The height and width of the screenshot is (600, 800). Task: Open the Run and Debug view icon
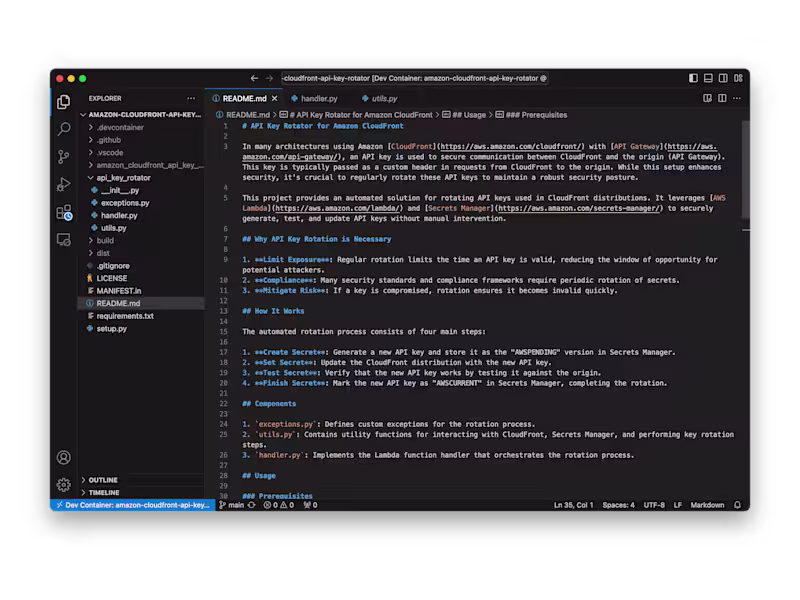pyautogui.click(x=64, y=184)
